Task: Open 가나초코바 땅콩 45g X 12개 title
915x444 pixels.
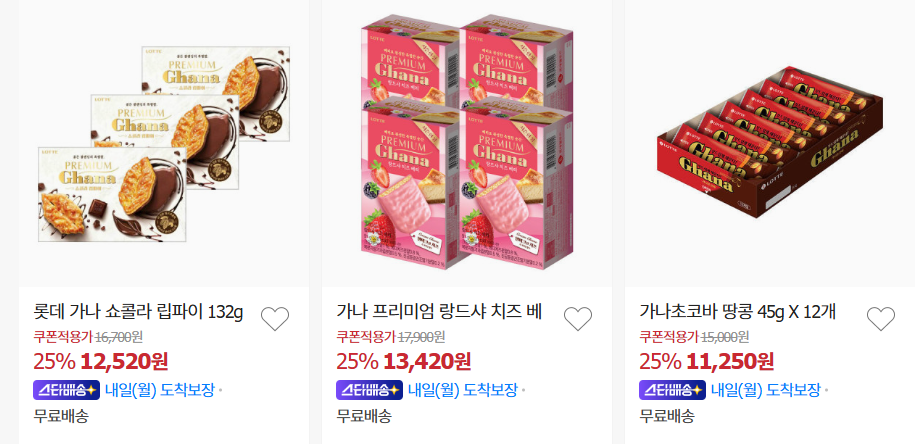Action: (x=738, y=312)
